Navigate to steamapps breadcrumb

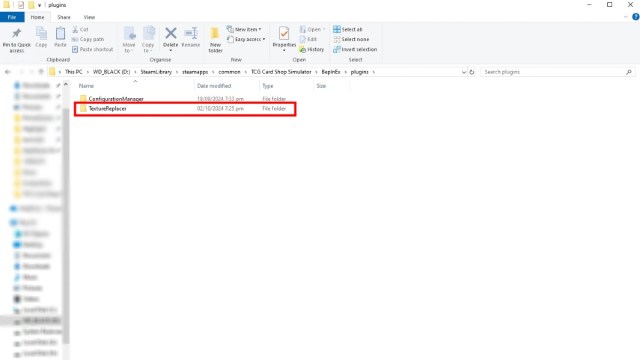tap(195, 72)
